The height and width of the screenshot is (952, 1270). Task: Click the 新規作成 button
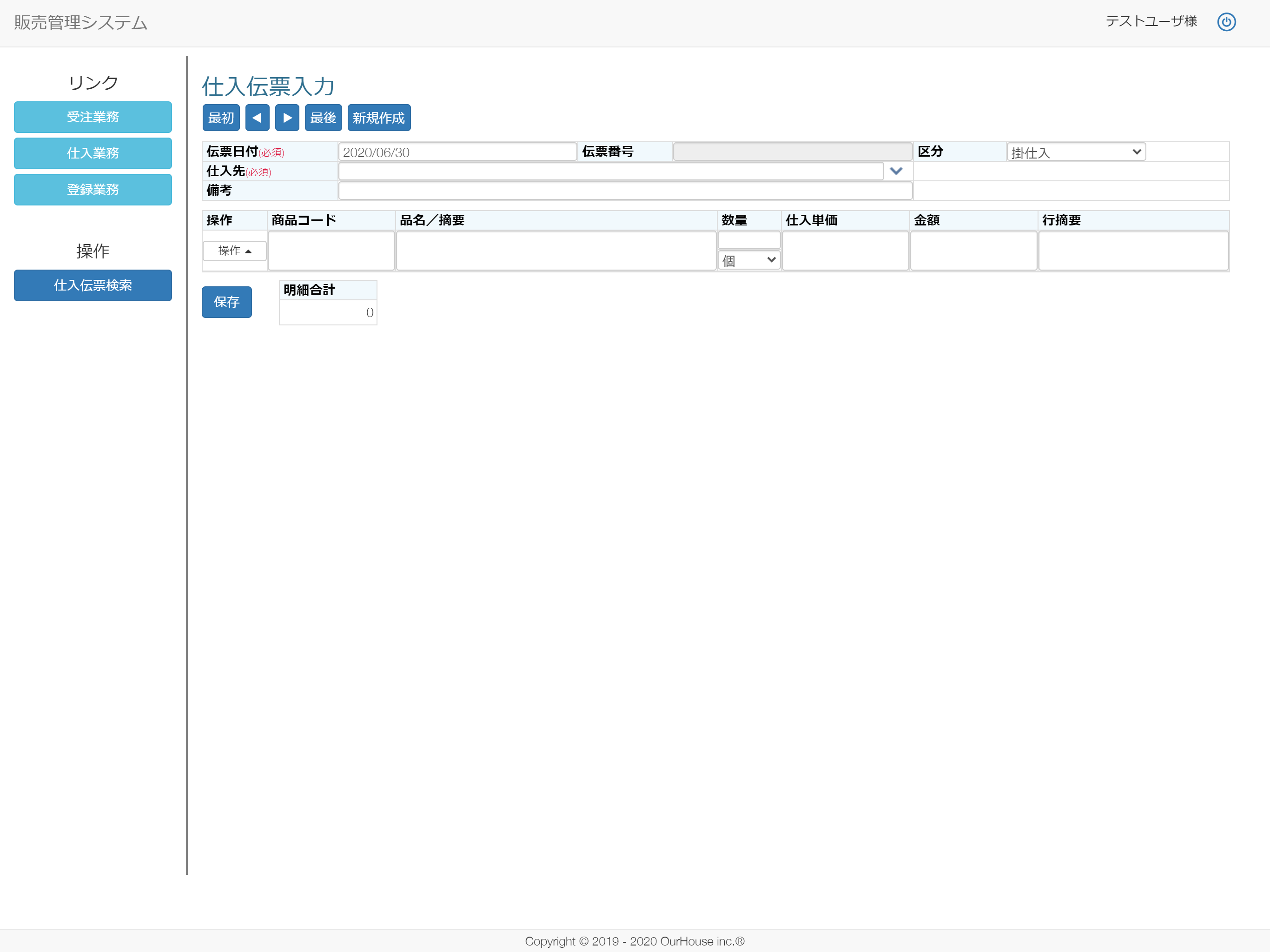379,118
